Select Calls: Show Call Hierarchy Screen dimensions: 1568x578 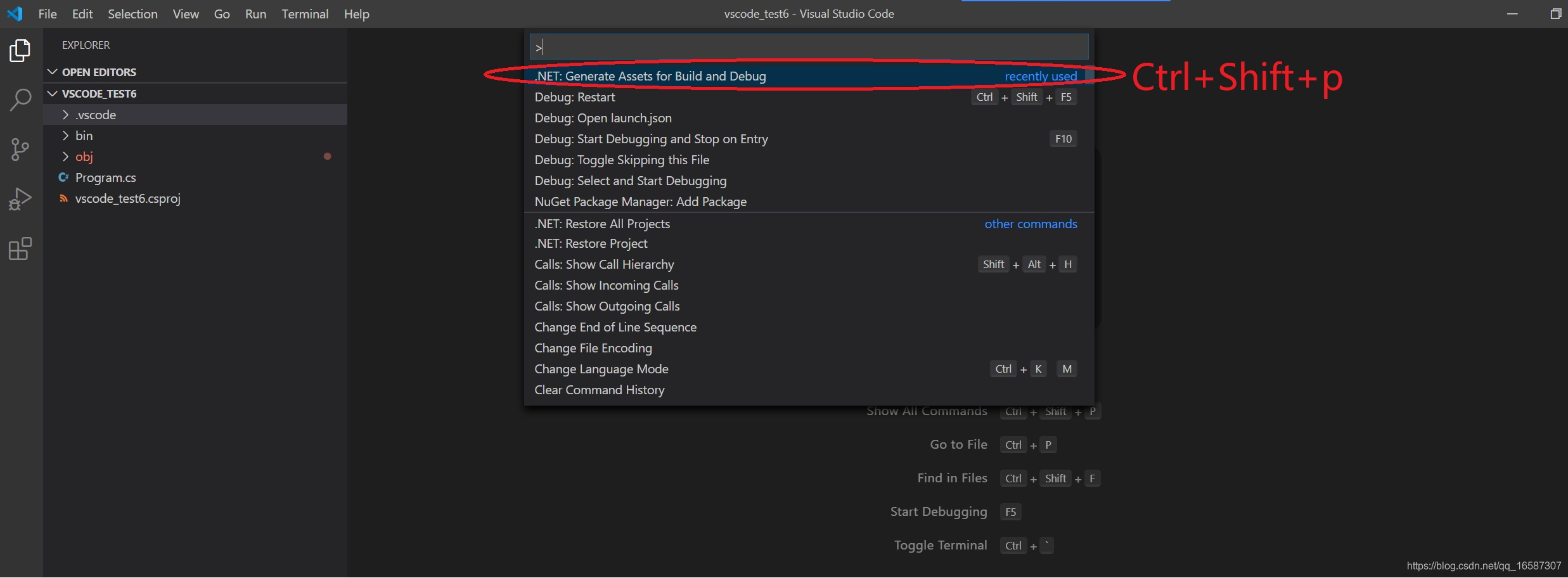(x=809, y=264)
